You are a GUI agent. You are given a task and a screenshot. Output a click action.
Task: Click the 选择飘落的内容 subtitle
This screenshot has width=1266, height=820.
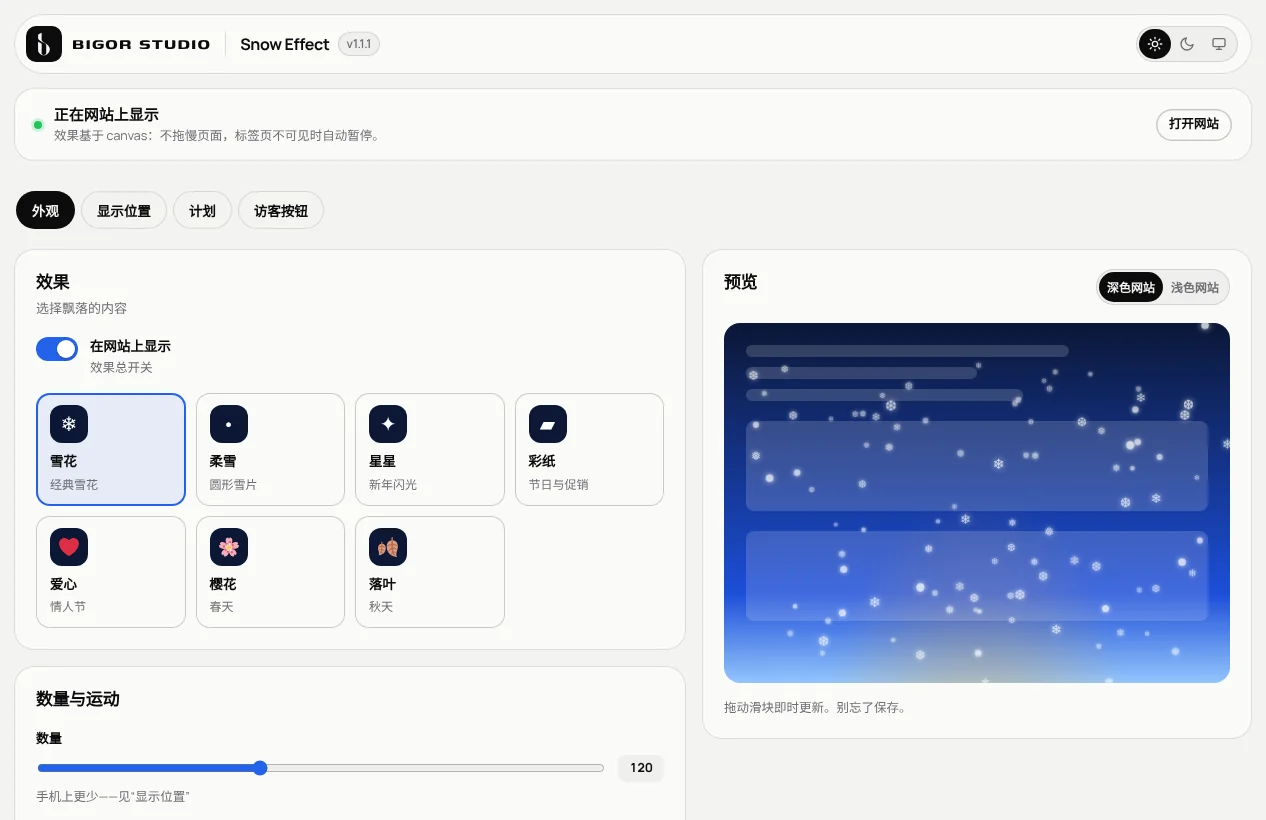pos(81,308)
